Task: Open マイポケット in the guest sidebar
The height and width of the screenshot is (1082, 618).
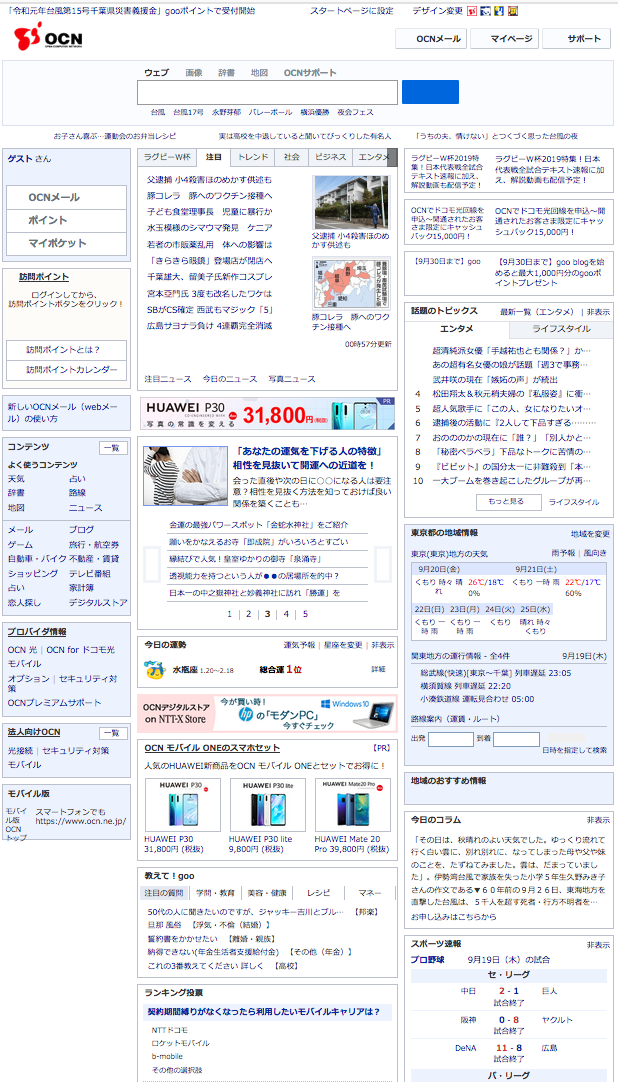Action: coord(66,244)
